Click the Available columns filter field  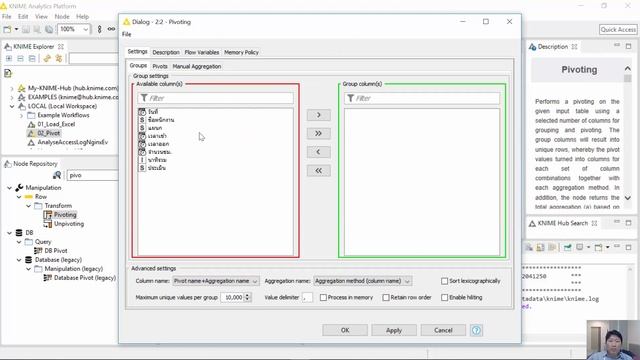pyautogui.click(x=216, y=98)
